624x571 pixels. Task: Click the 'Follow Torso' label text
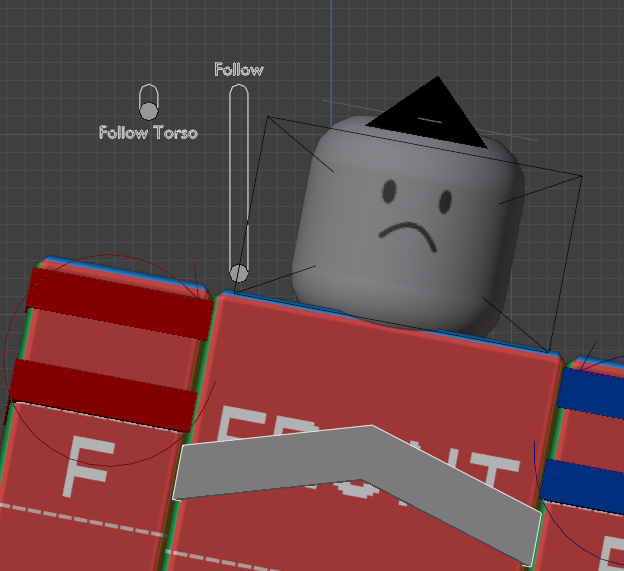pos(148,133)
